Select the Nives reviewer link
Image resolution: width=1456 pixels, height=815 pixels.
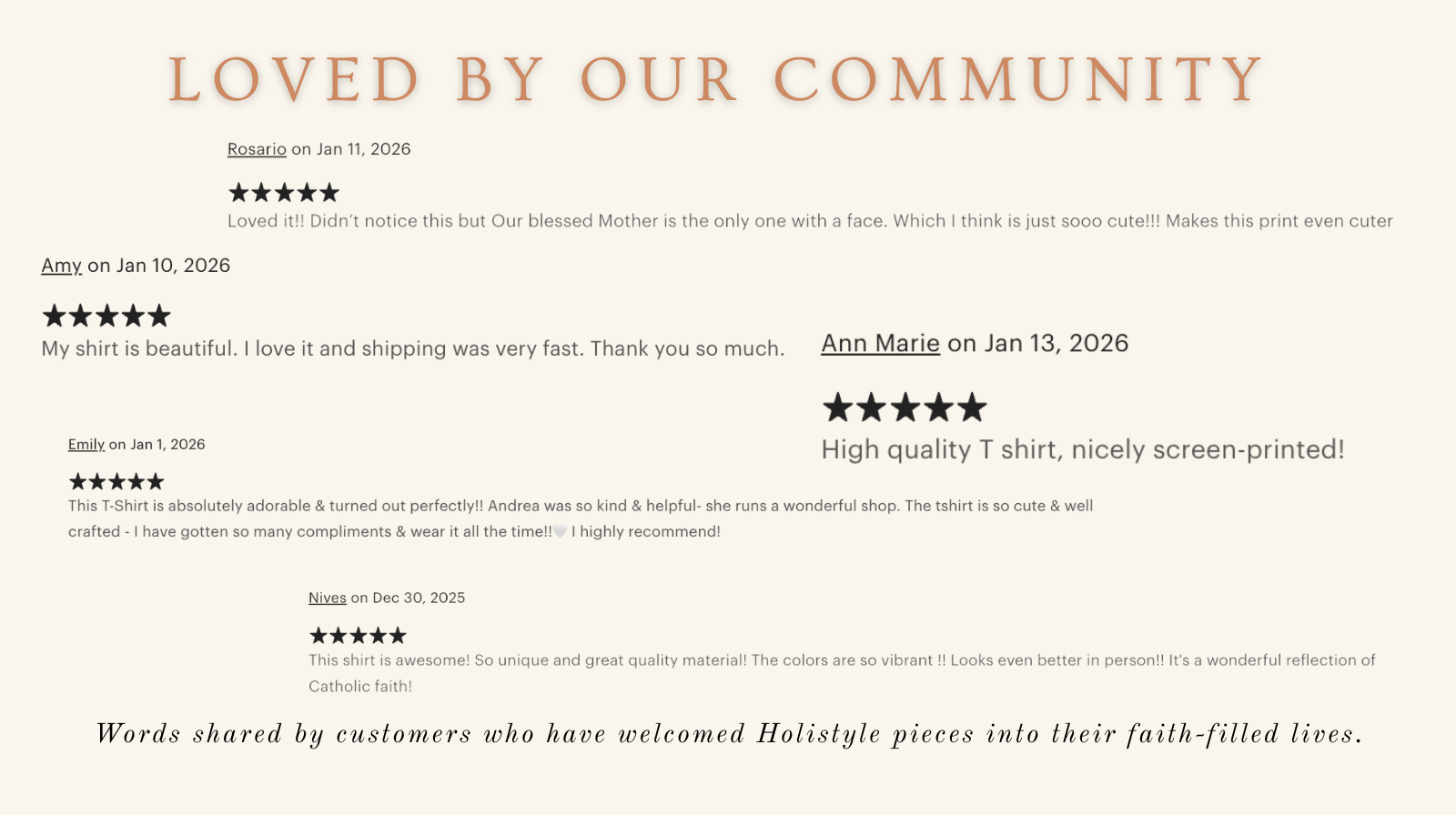[x=328, y=599]
